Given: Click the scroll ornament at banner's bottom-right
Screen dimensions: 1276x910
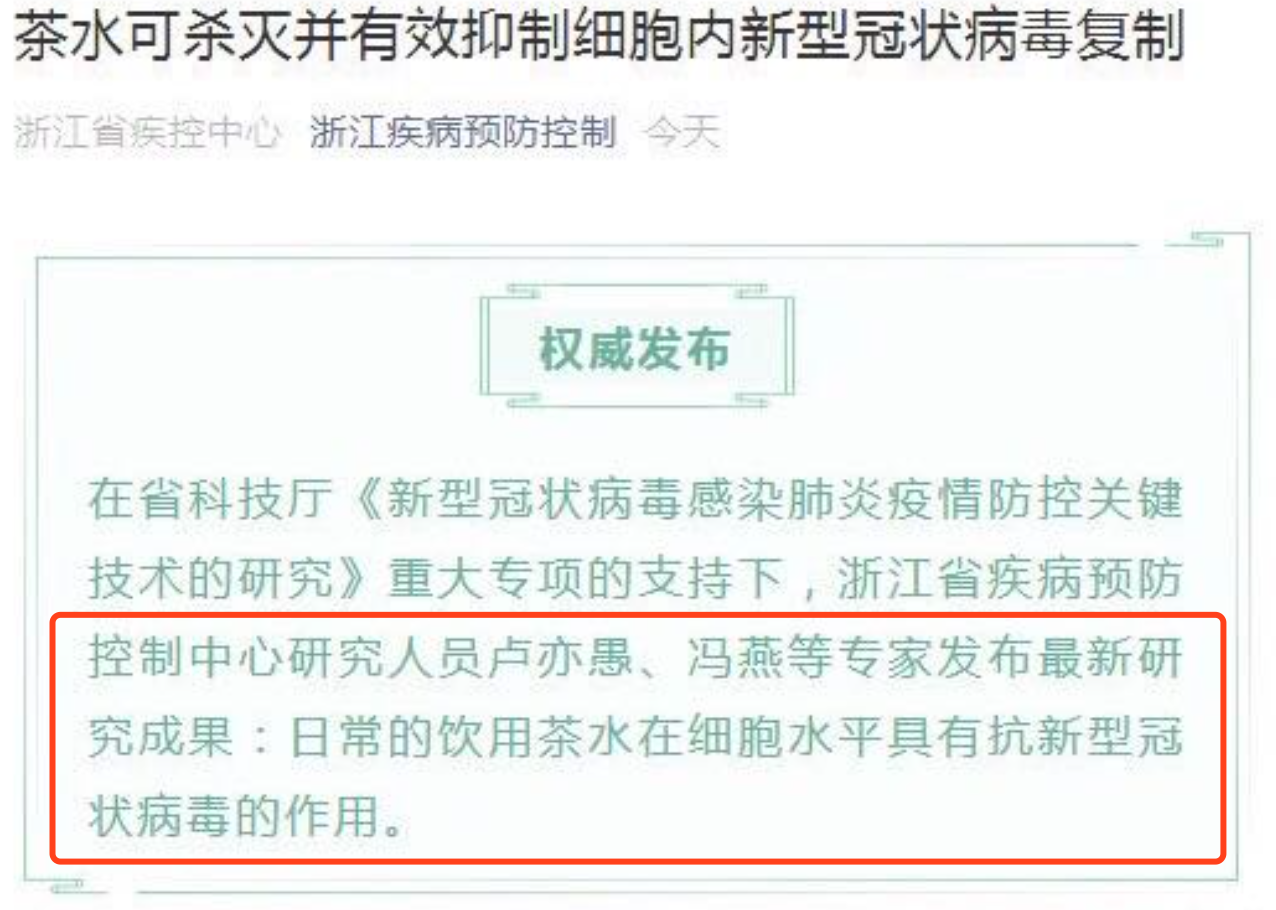Looking at the screenshot, I should pos(751,401).
